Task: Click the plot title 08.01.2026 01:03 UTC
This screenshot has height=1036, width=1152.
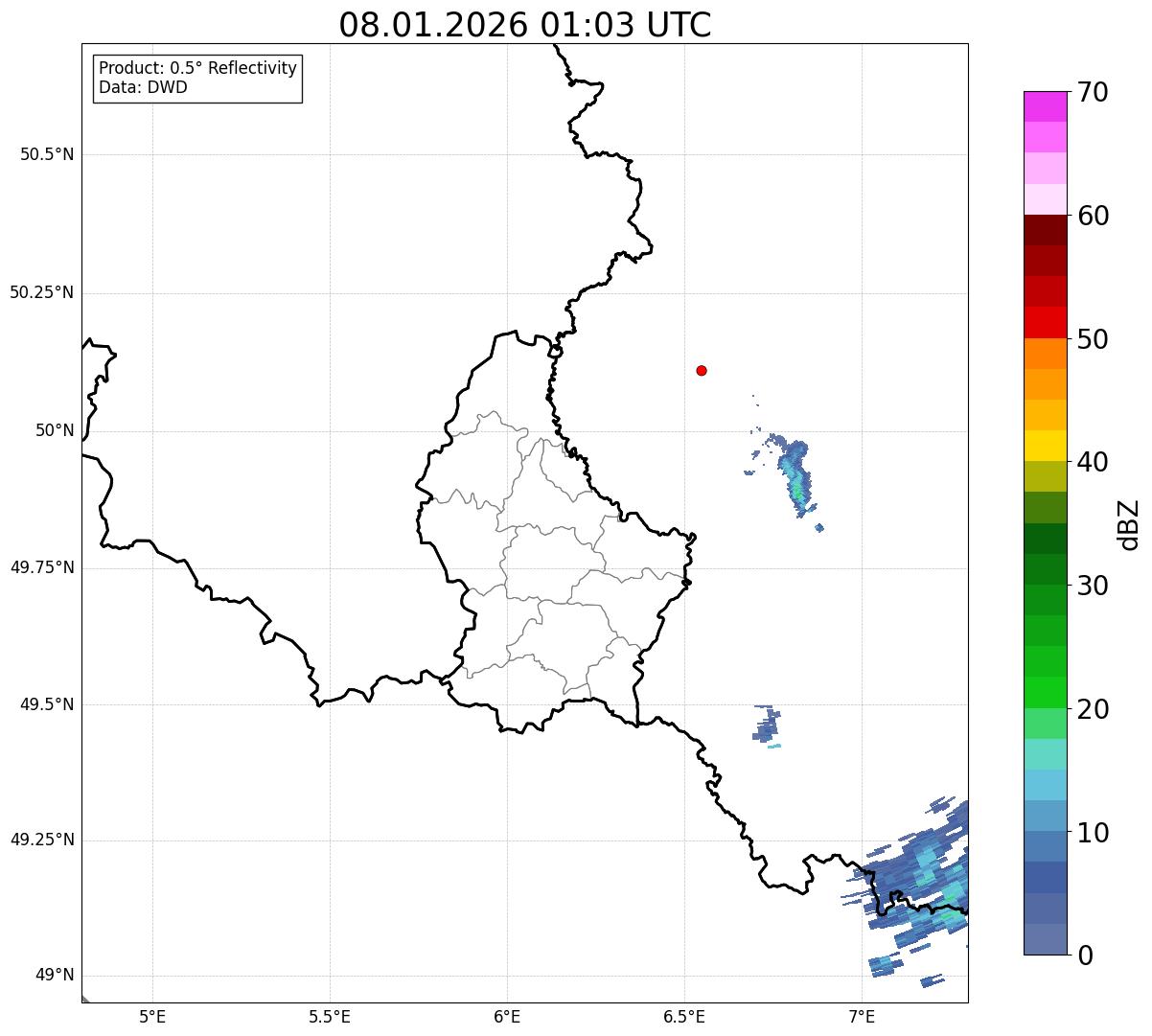Action: [525, 25]
